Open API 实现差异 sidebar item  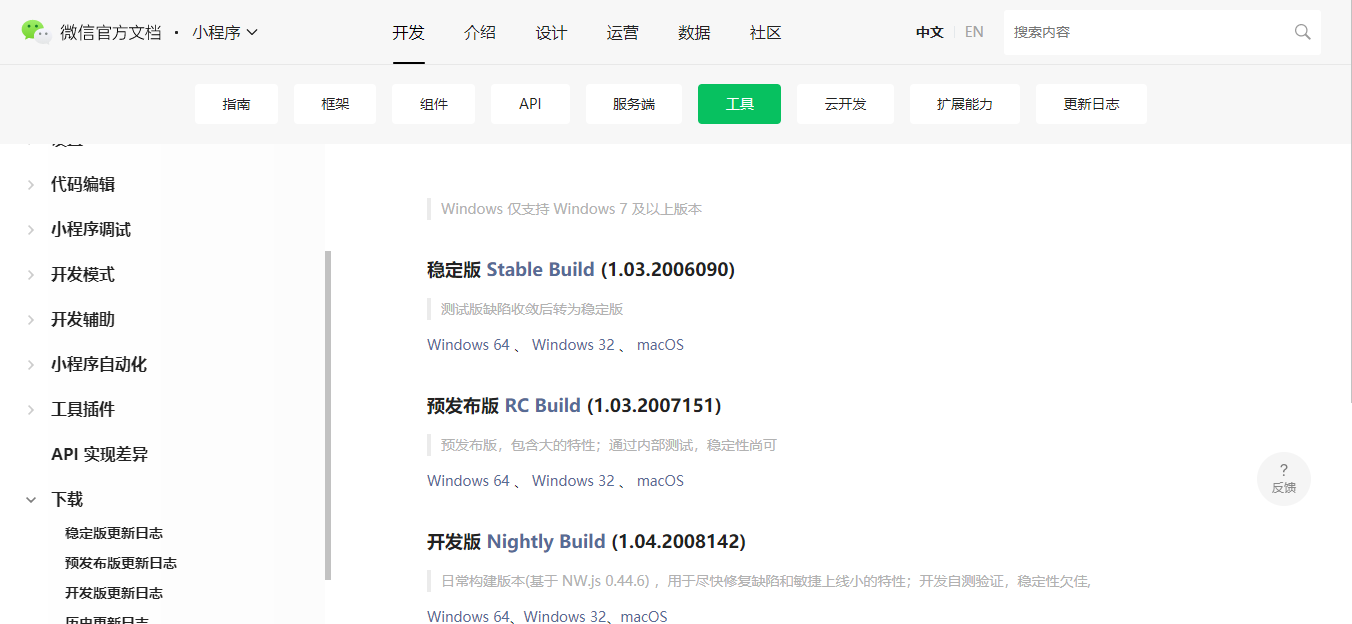click(99, 454)
